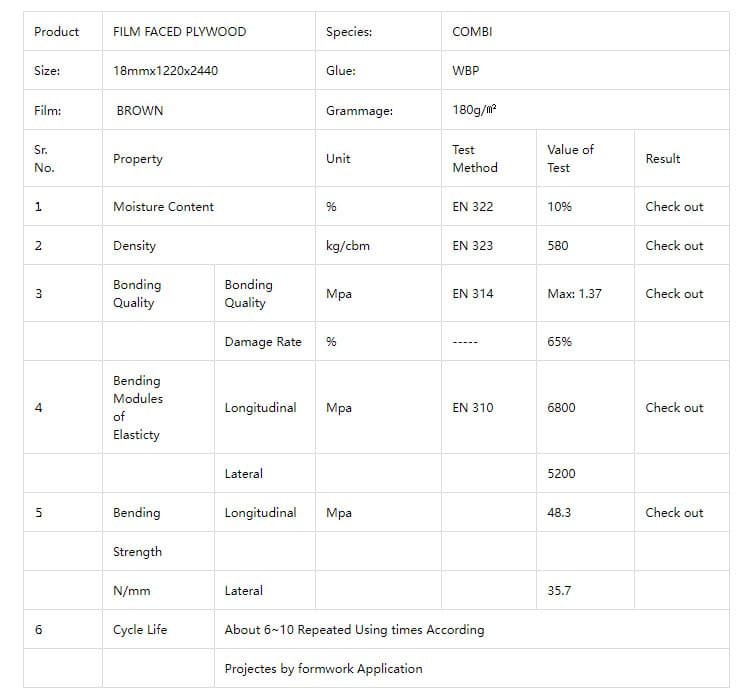This screenshot has width=750, height=700.
Task: Select the 65% damage rate value
Action: (x=559, y=342)
